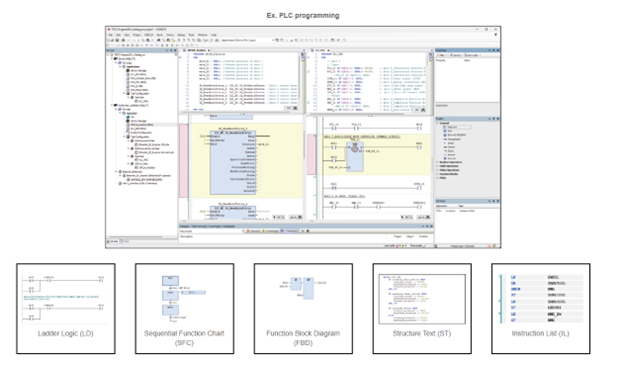Activate the PLC_PRG editor tab
This screenshot has height=367, width=624.
tap(321, 51)
